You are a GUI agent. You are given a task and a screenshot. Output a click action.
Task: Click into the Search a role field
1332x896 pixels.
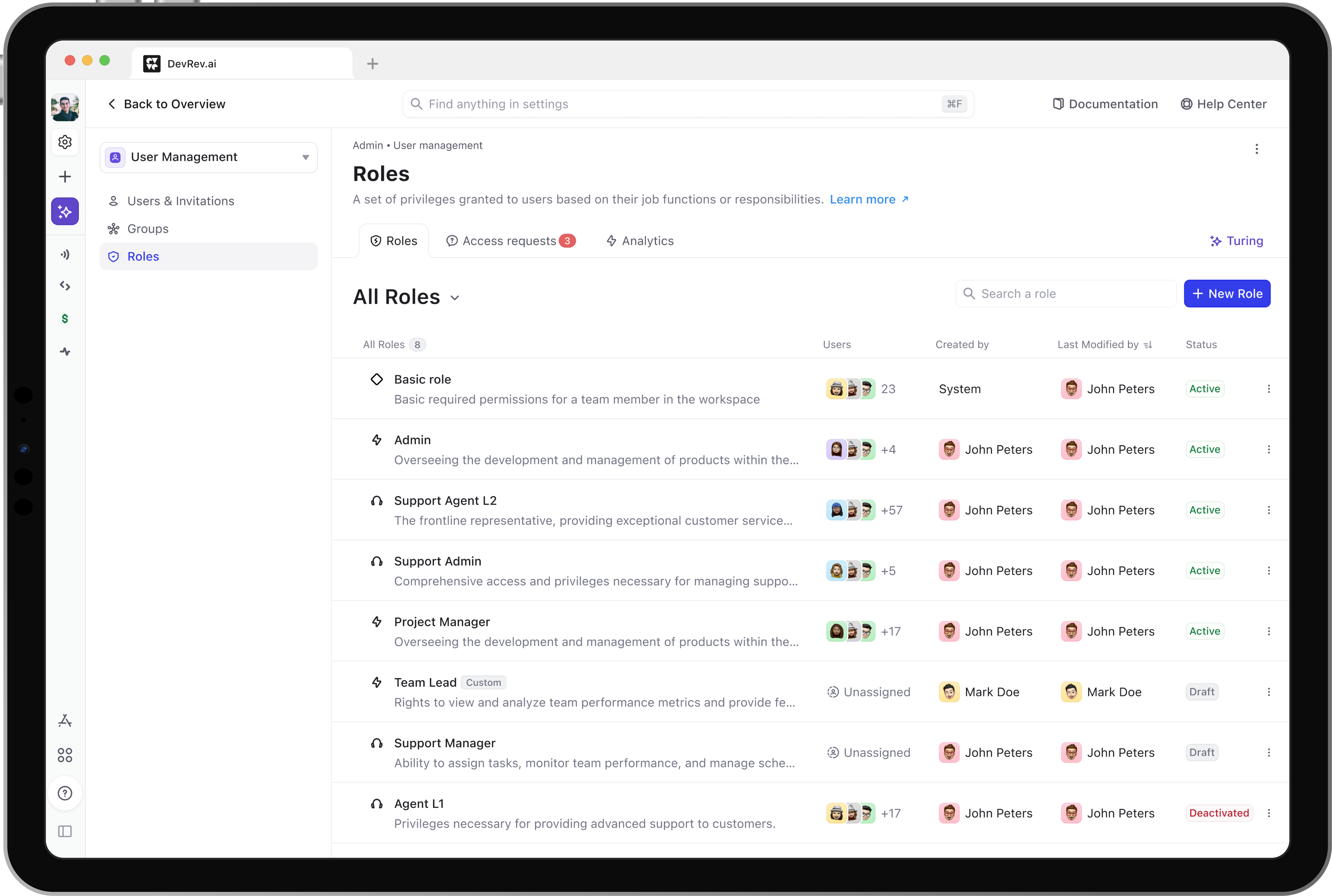click(1066, 294)
